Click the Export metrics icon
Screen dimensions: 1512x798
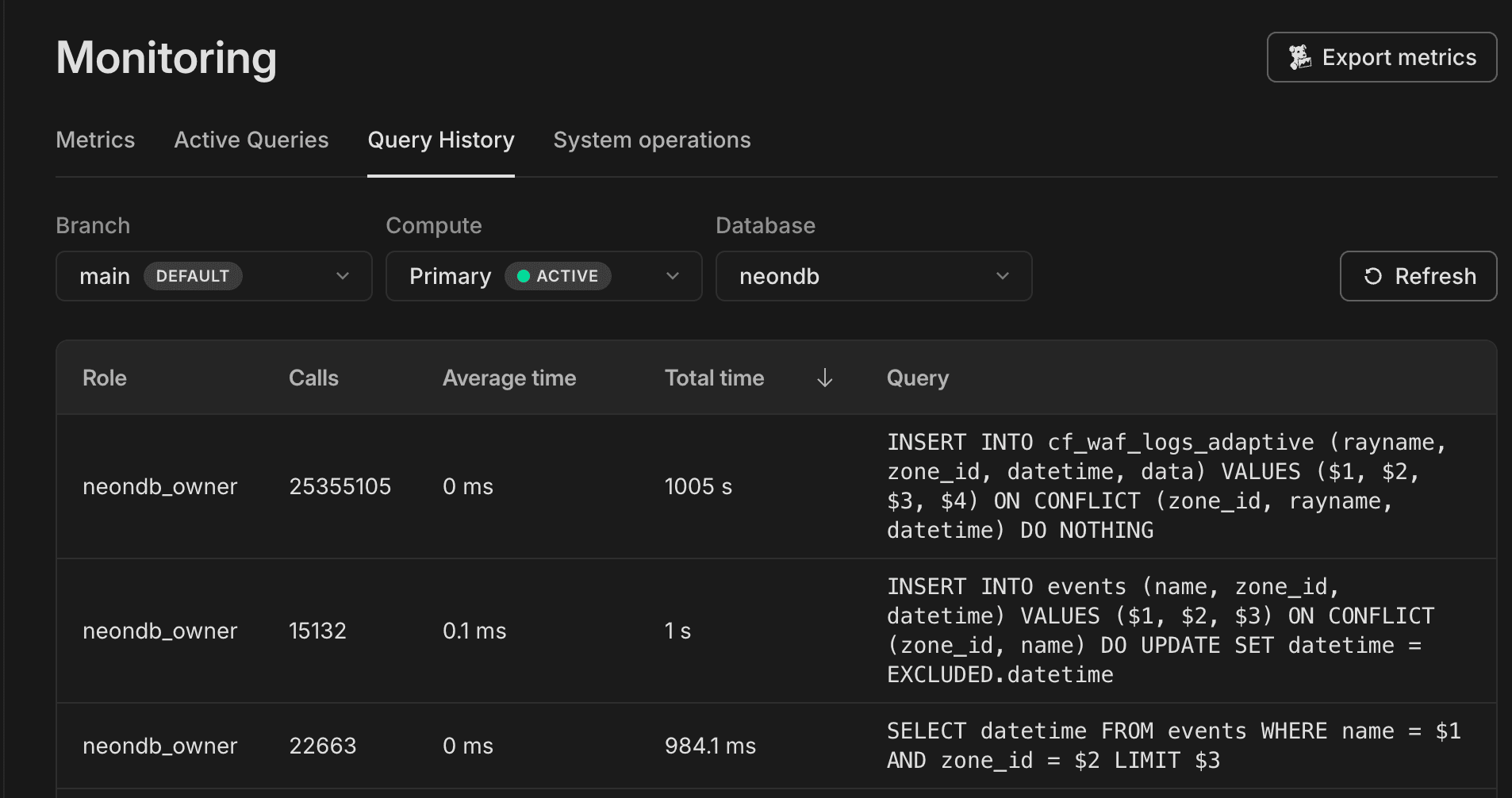point(1301,57)
